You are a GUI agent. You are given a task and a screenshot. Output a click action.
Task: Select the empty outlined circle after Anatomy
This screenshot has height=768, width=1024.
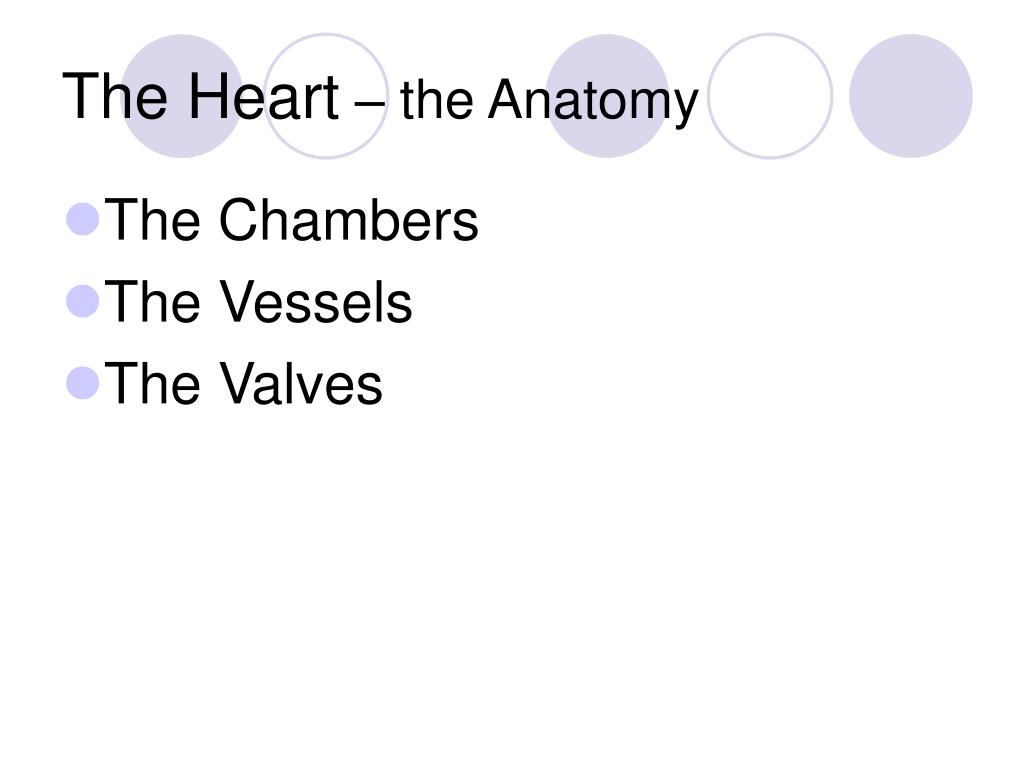pos(770,96)
